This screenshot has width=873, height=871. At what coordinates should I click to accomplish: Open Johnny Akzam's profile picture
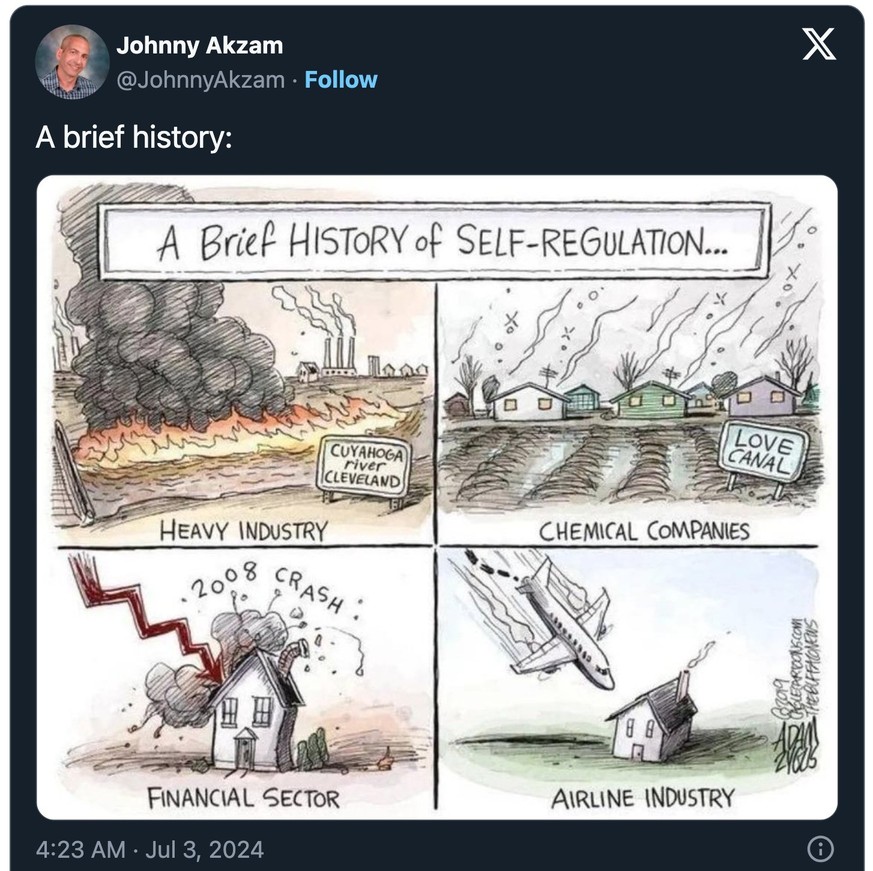tap(72, 61)
